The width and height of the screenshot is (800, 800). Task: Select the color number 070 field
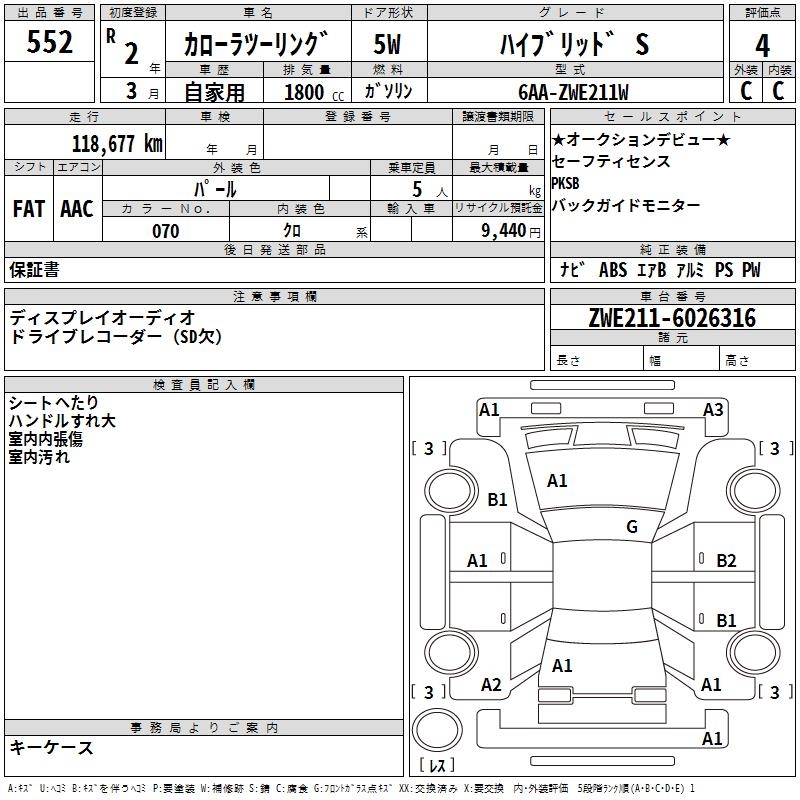pos(166,231)
